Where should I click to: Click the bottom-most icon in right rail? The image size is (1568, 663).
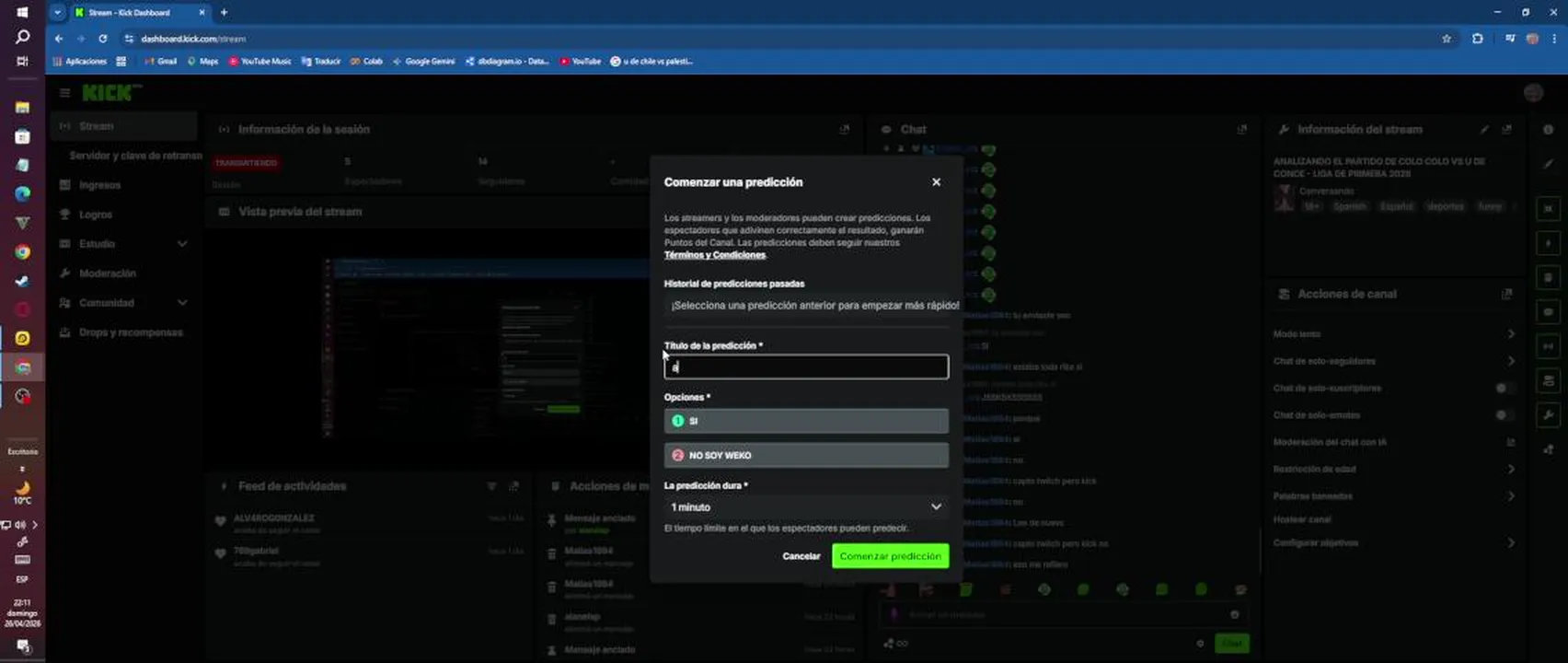click(x=1548, y=449)
